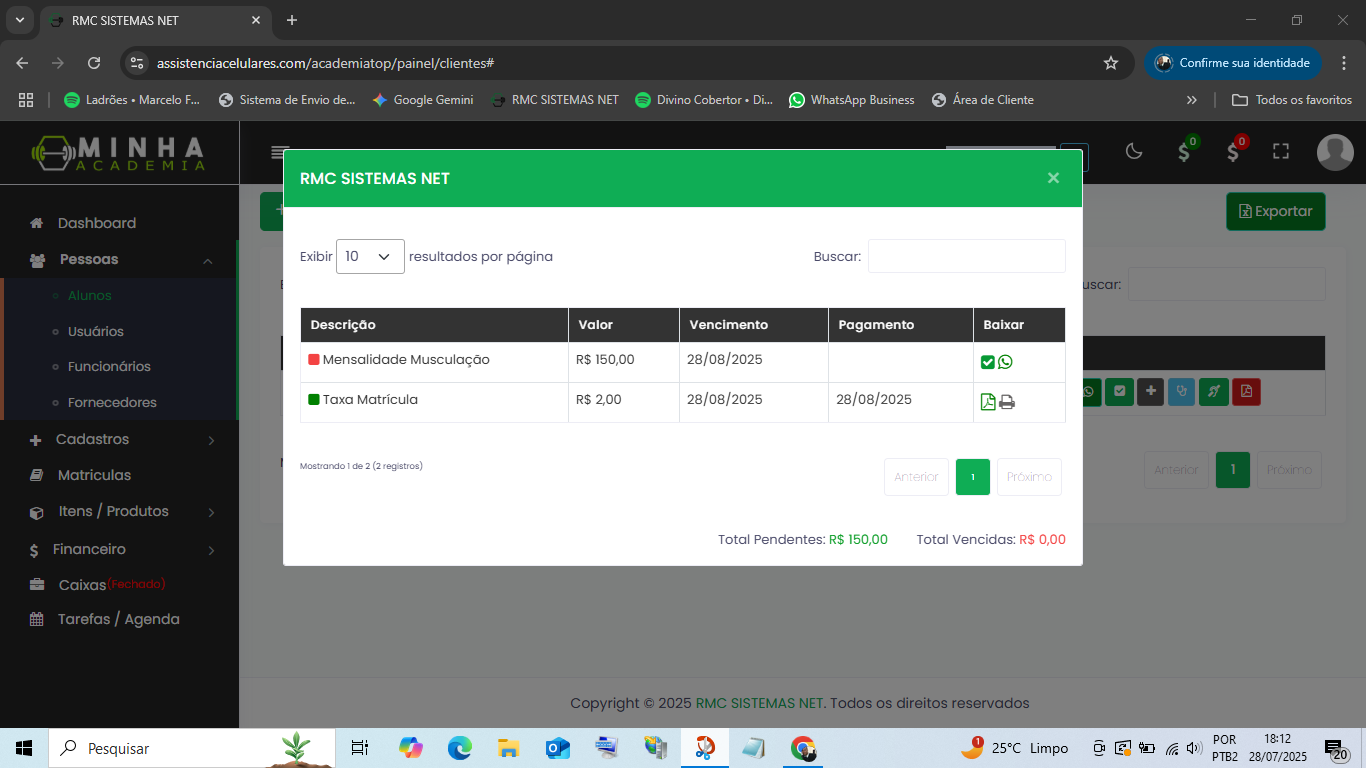The width and height of the screenshot is (1366, 768).
Task: Click Anterior in the modal pagination
Action: pos(916,477)
